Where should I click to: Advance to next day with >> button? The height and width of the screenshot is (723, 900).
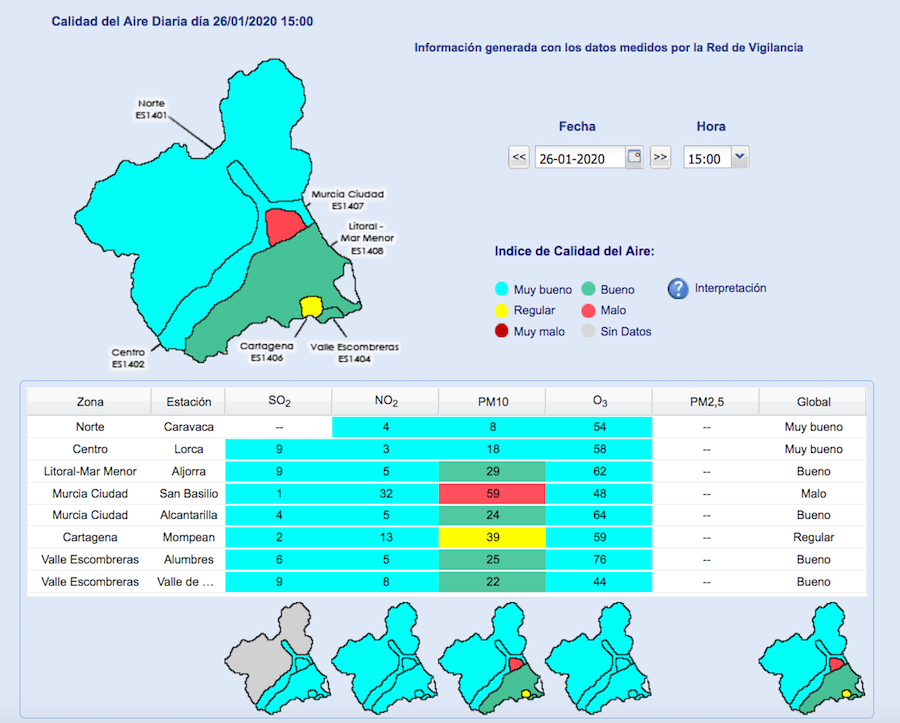(x=660, y=158)
